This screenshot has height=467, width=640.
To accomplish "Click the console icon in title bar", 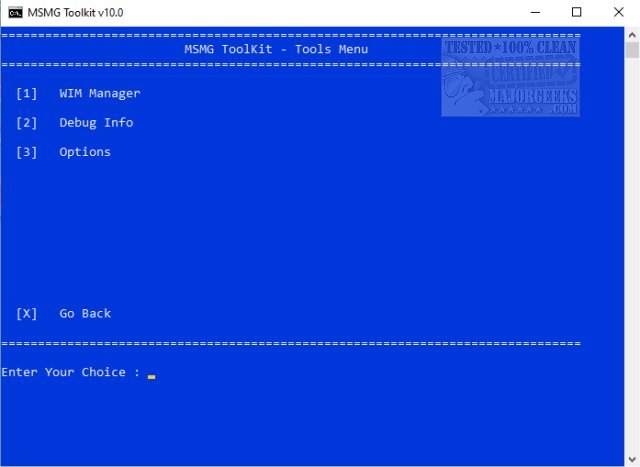I will point(16,13).
